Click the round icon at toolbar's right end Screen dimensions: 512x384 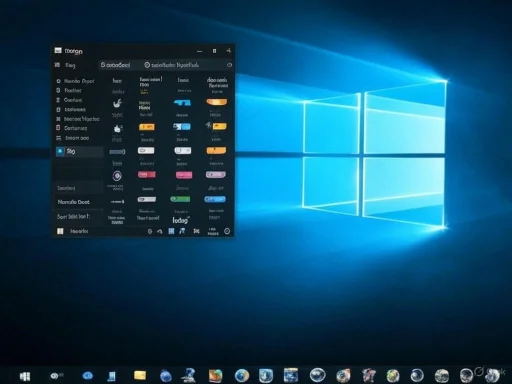click(229, 65)
